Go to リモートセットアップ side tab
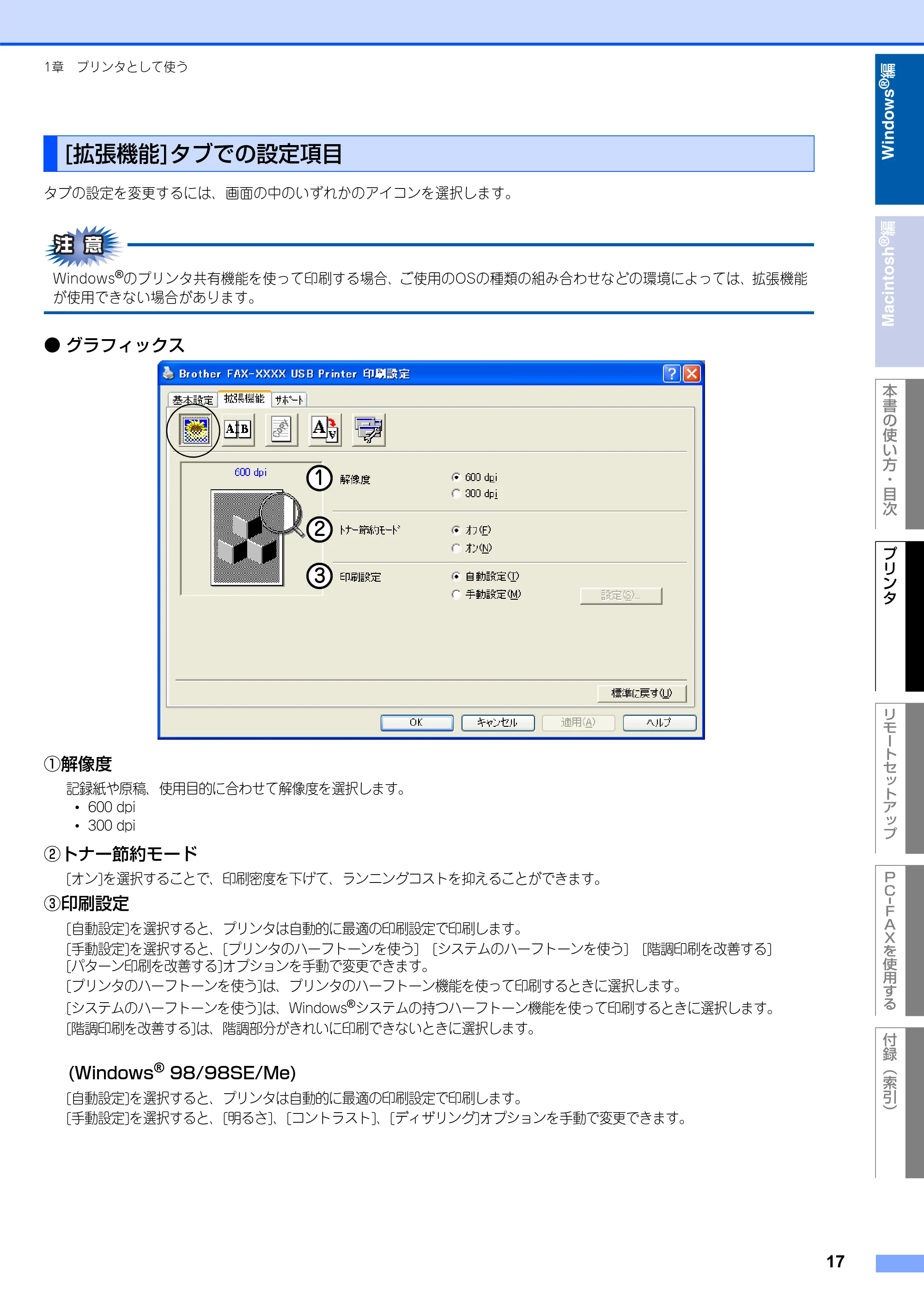This screenshot has width=924, height=1308. click(x=899, y=778)
